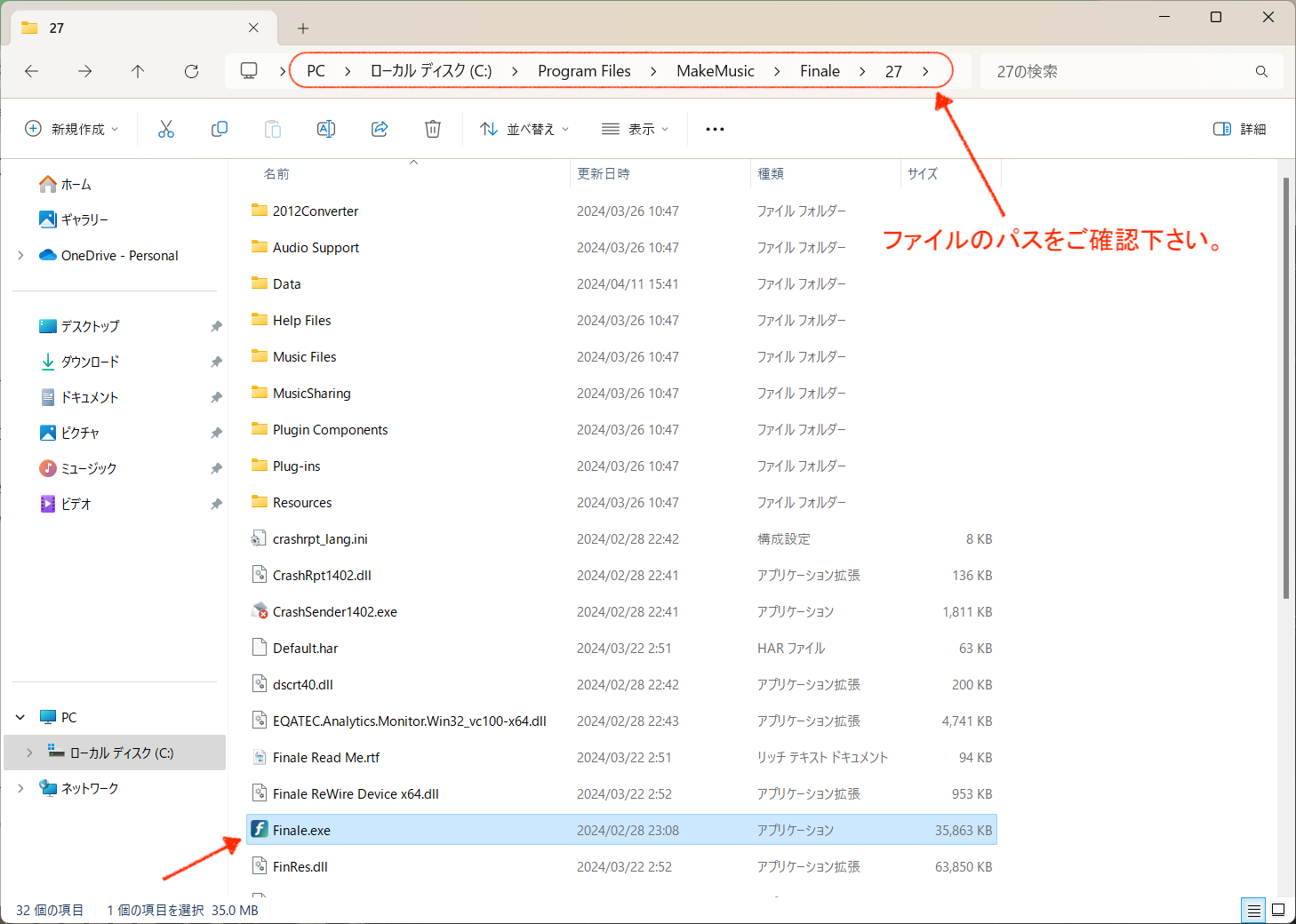Select the 27 tab title

(x=57, y=28)
